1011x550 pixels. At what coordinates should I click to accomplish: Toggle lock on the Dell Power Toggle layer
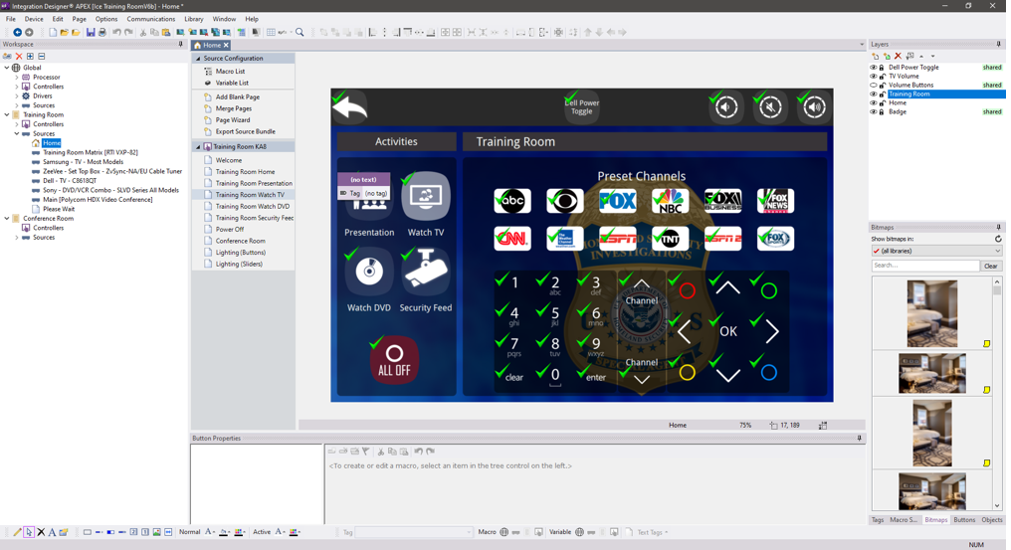coord(882,67)
